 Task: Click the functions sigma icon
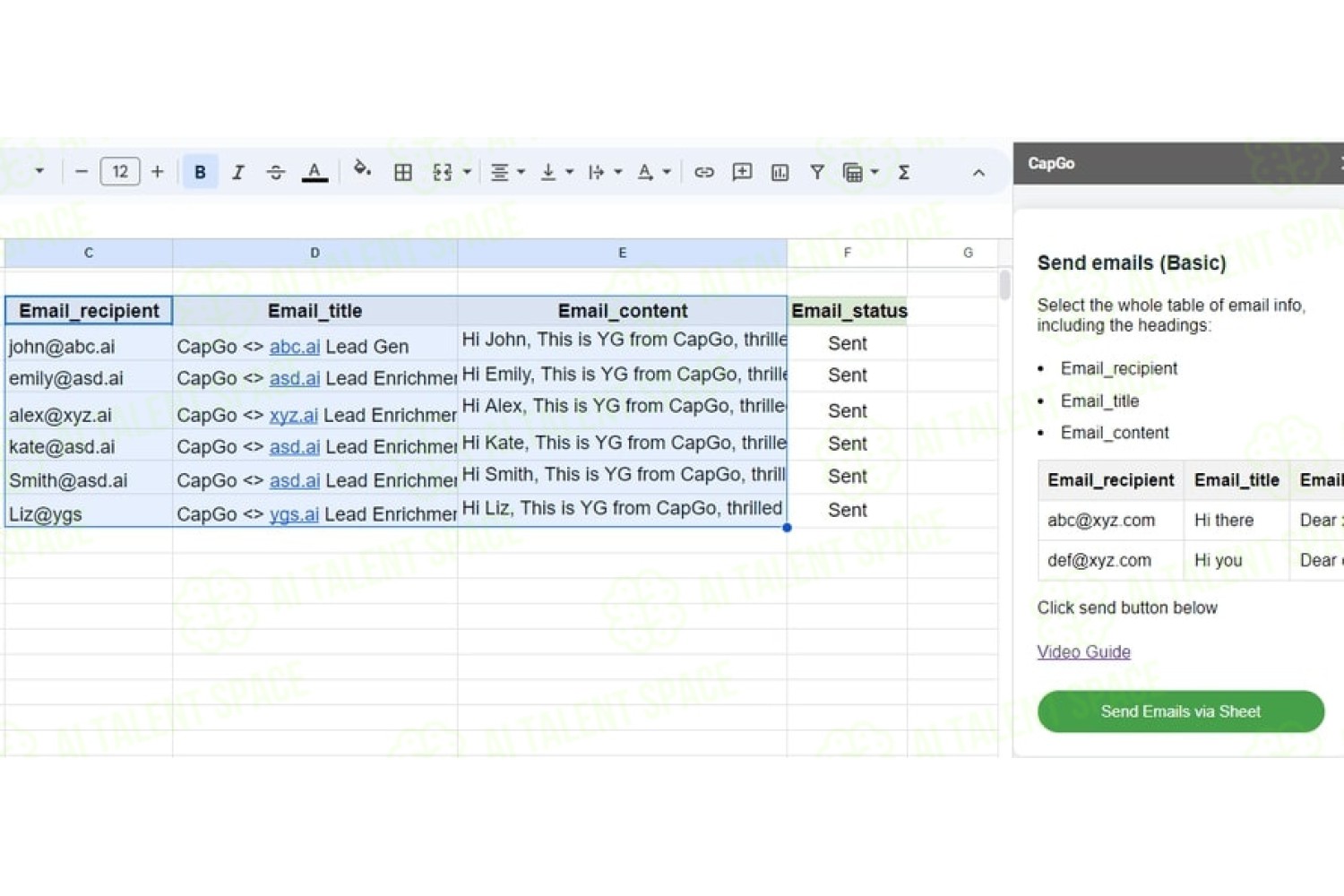tap(904, 172)
